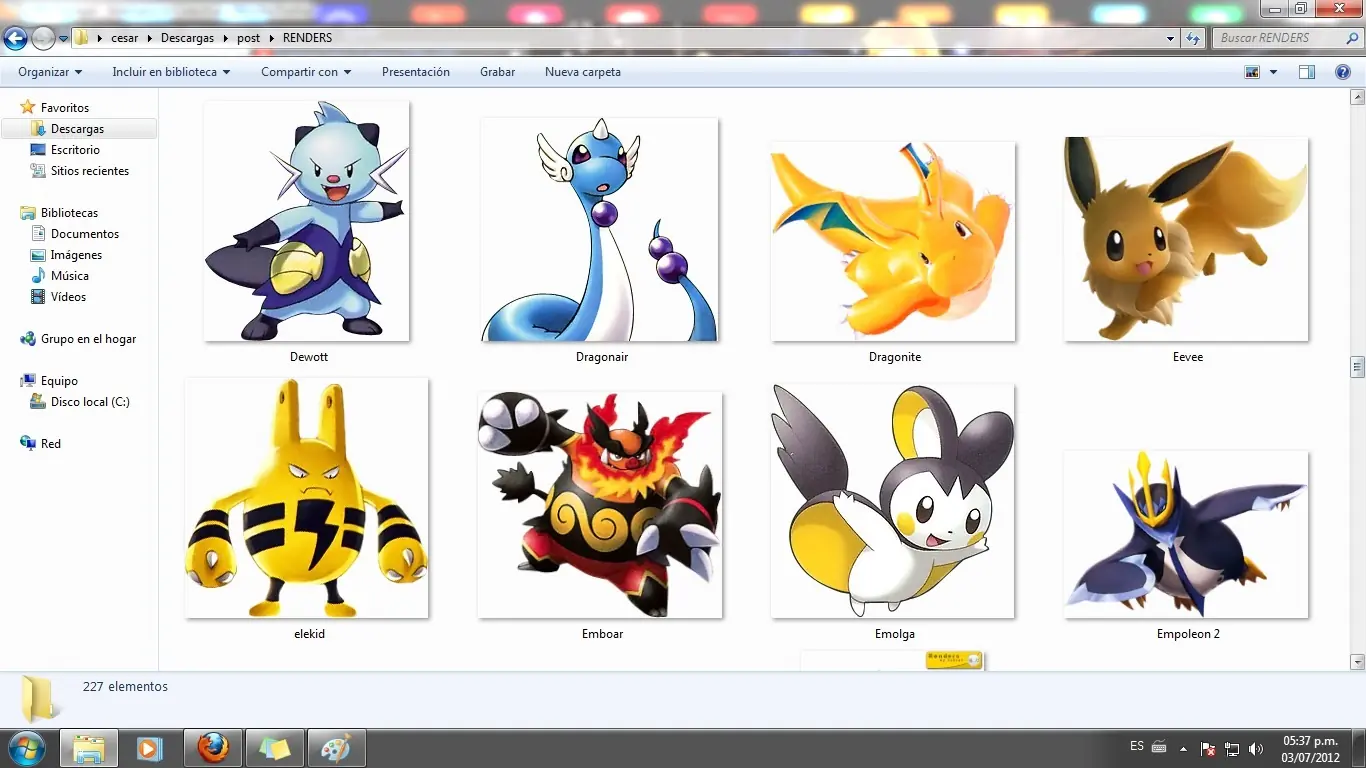
Task: Click the Windows Start orb
Action: click(26, 747)
